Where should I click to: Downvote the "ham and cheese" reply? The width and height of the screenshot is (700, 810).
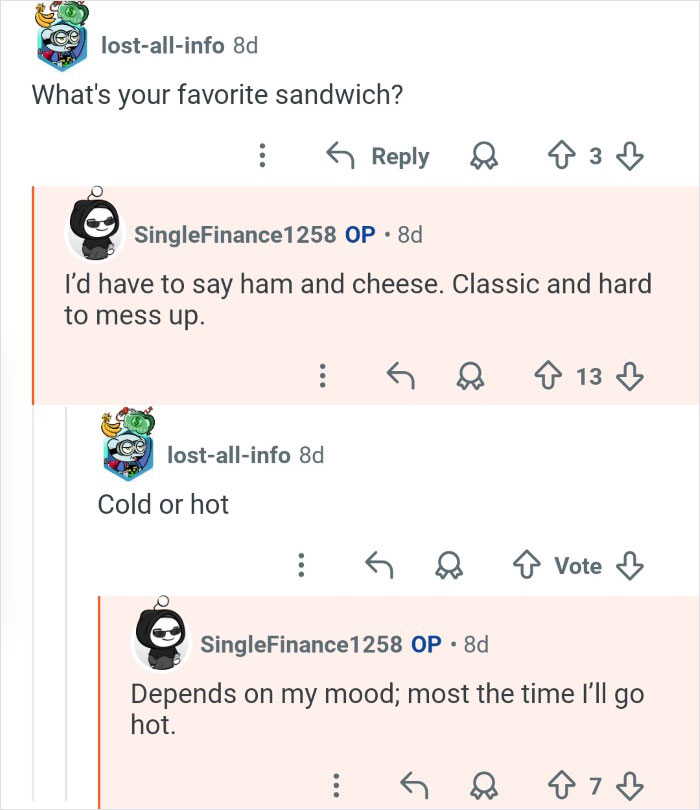pyautogui.click(x=628, y=376)
